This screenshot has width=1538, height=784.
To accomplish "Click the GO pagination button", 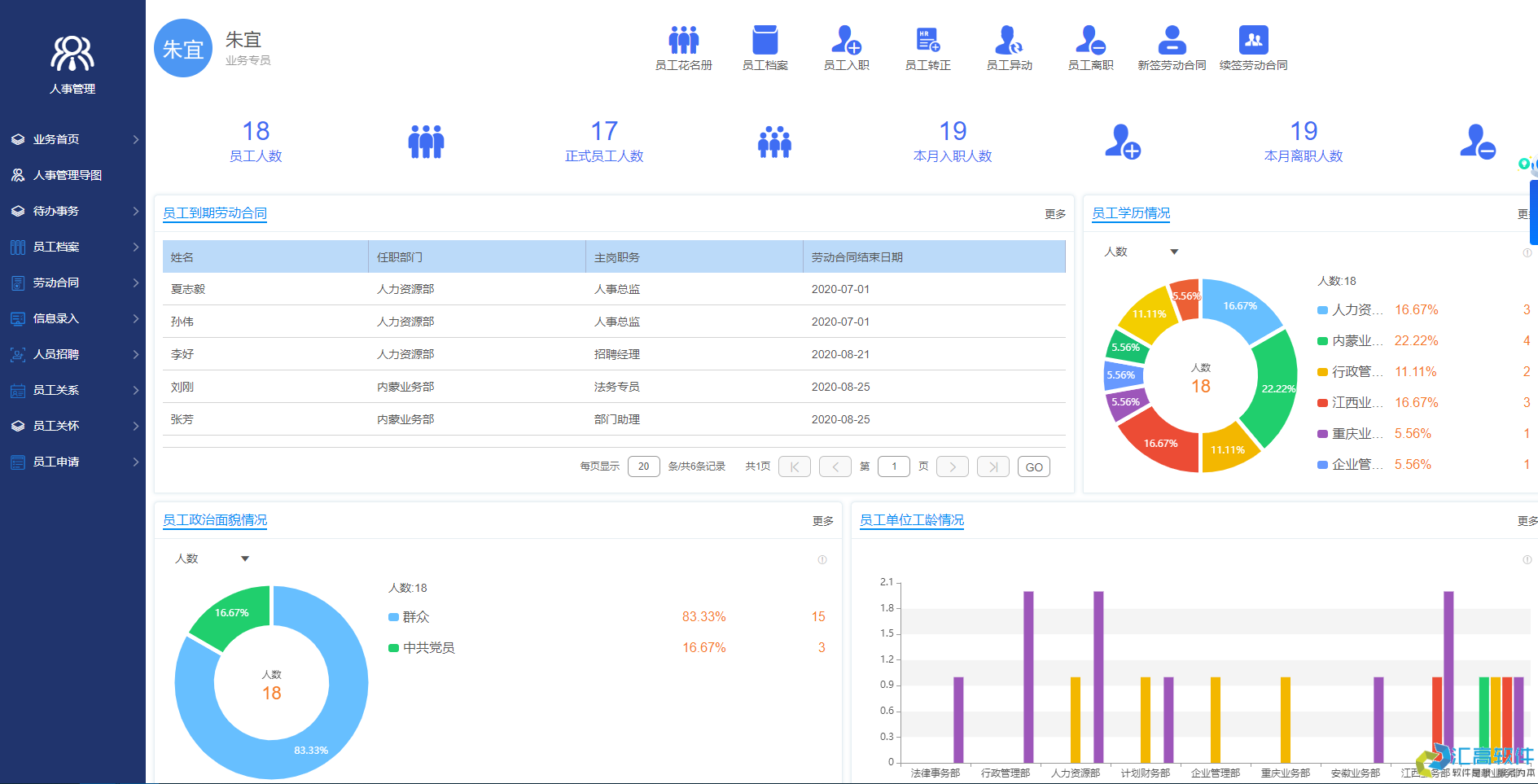I will [1033, 466].
